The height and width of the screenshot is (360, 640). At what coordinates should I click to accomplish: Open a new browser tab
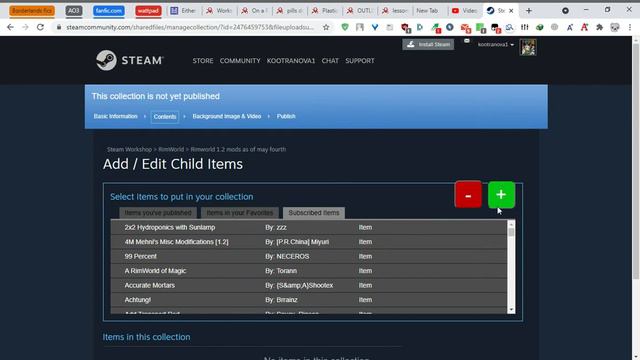[x=529, y=11]
